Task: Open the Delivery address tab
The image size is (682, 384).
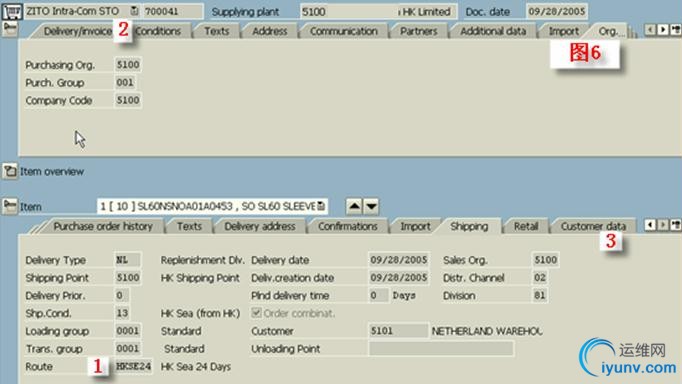Action: coord(260,227)
